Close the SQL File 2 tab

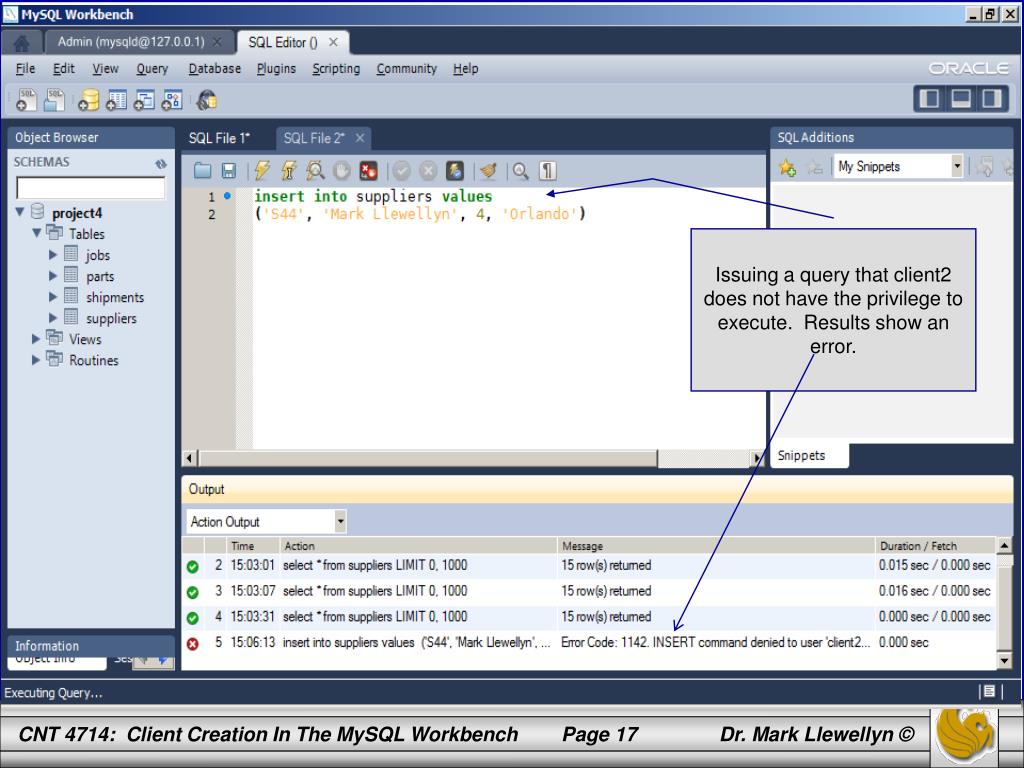coord(359,138)
